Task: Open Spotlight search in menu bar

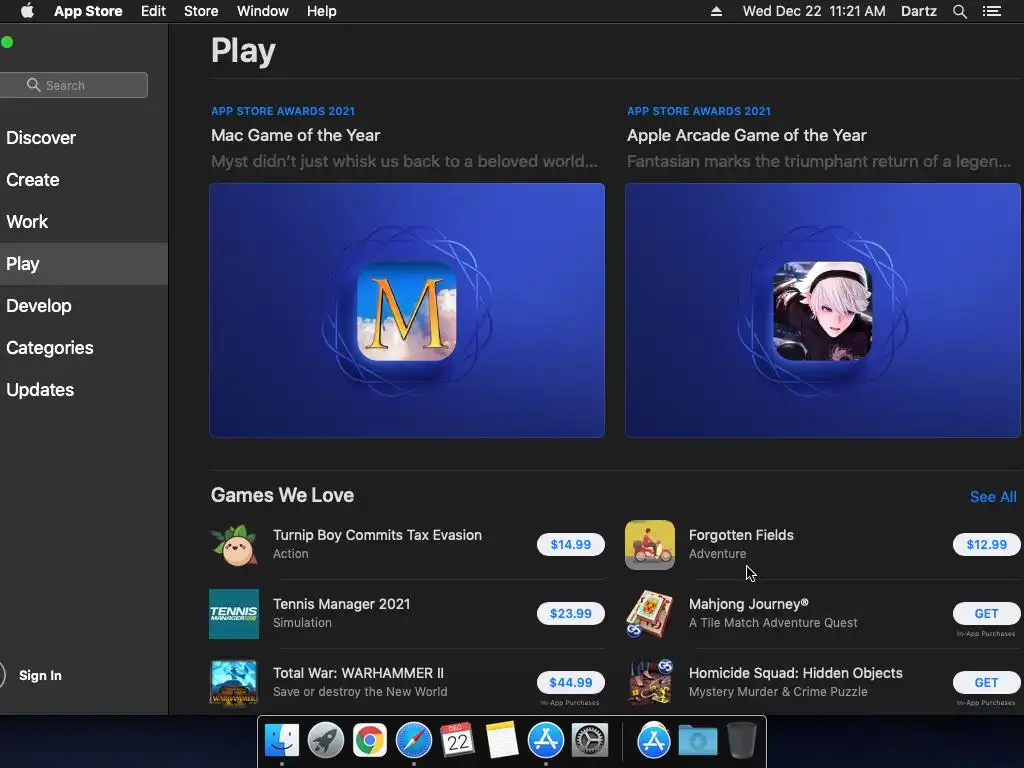Action: pyautogui.click(x=959, y=11)
